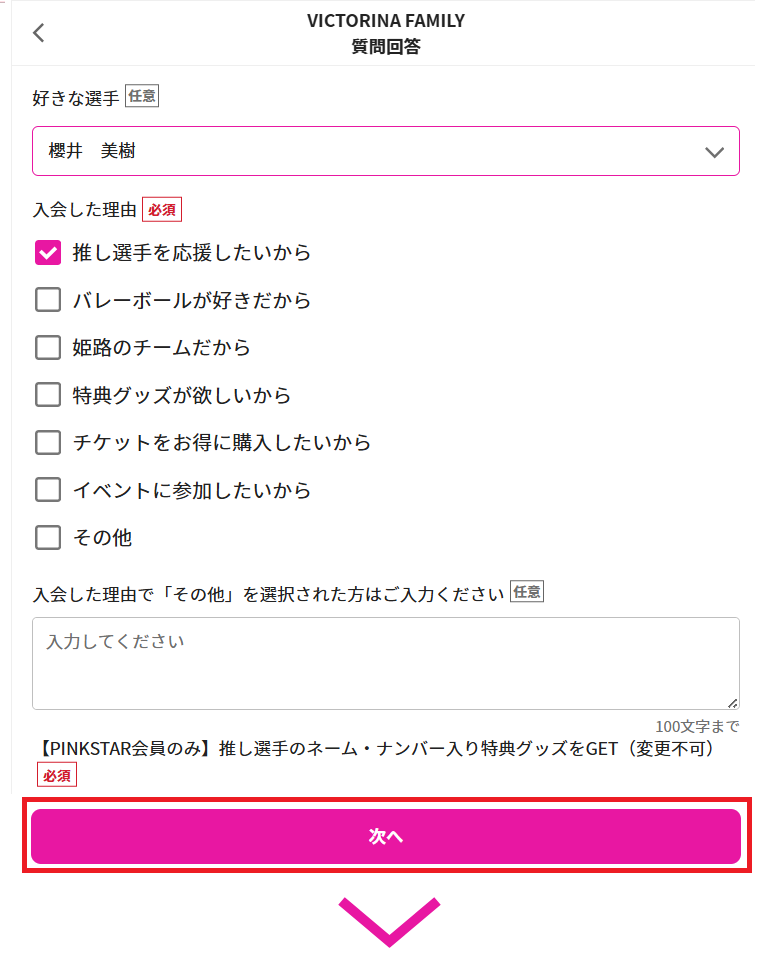Open the 好きな選手 player dropdown
The image size is (766, 964).
[385, 151]
